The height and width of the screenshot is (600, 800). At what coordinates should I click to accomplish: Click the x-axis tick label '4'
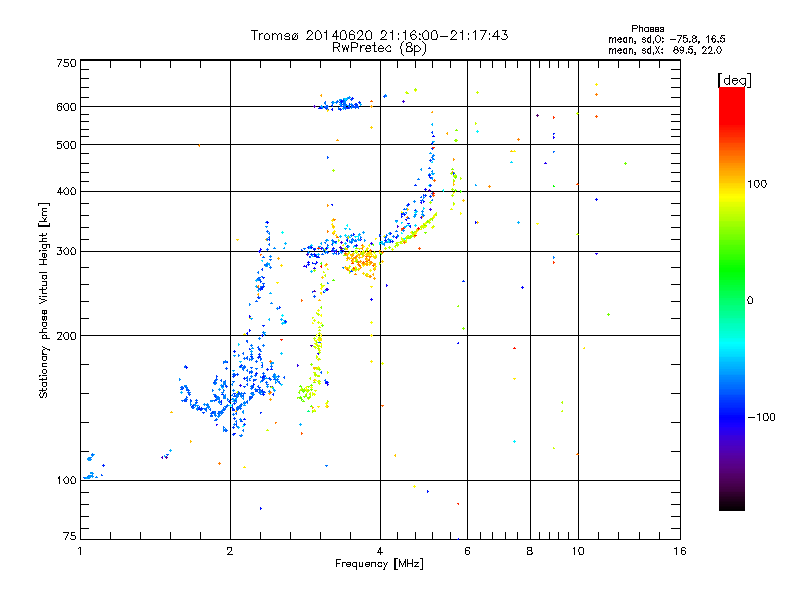pyautogui.click(x=380, y=551)
